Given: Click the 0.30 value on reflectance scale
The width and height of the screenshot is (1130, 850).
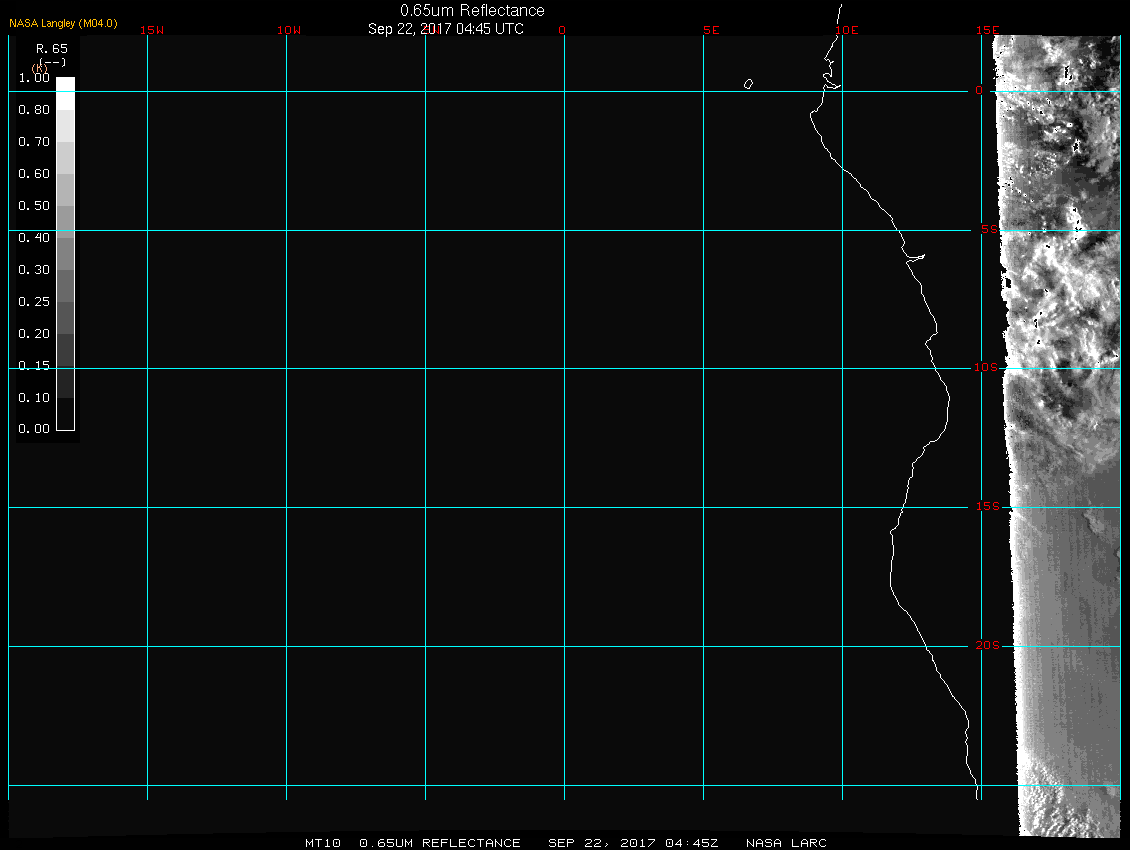Looking at the screenshot, I should pos(34,270).
